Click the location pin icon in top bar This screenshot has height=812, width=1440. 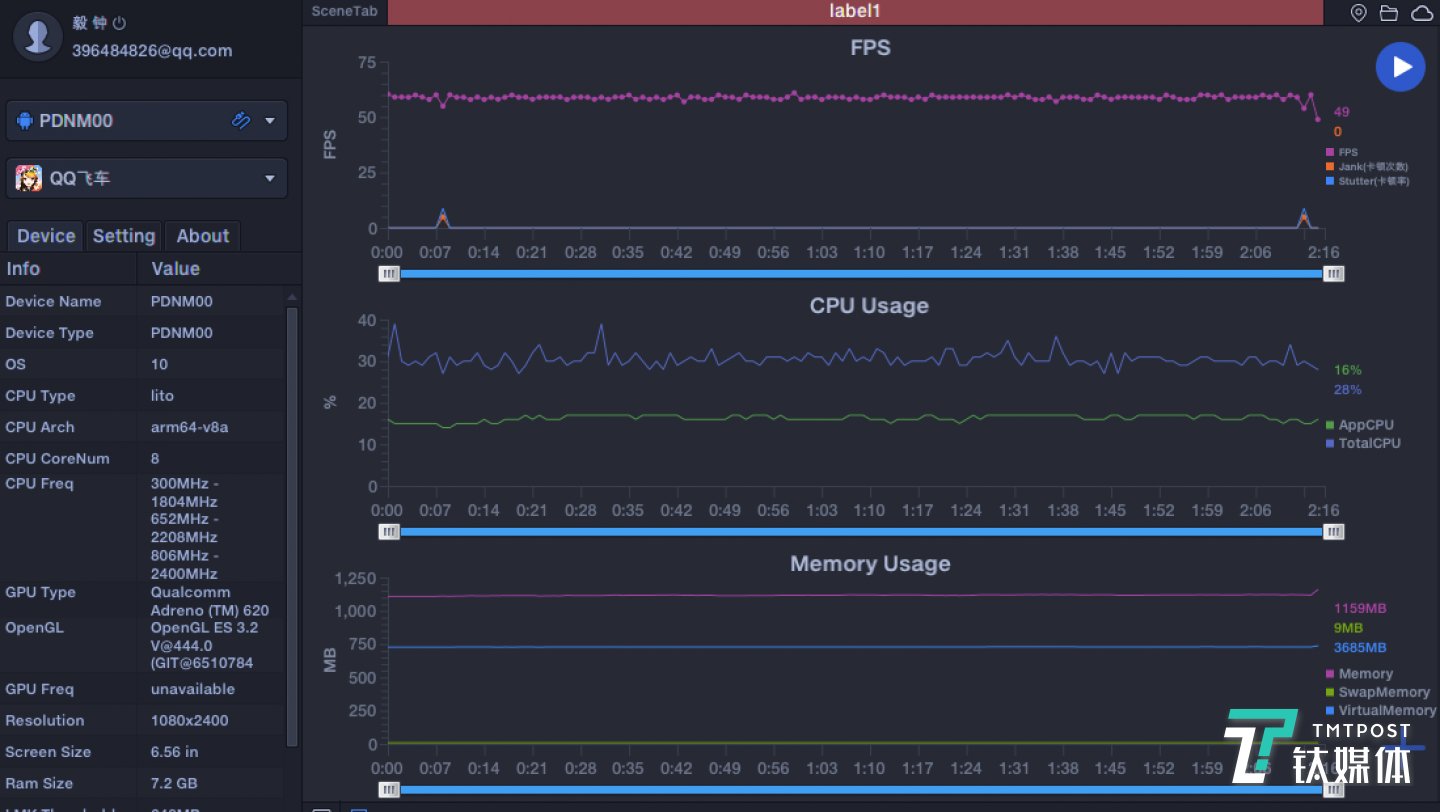[x=1358, y=13]
